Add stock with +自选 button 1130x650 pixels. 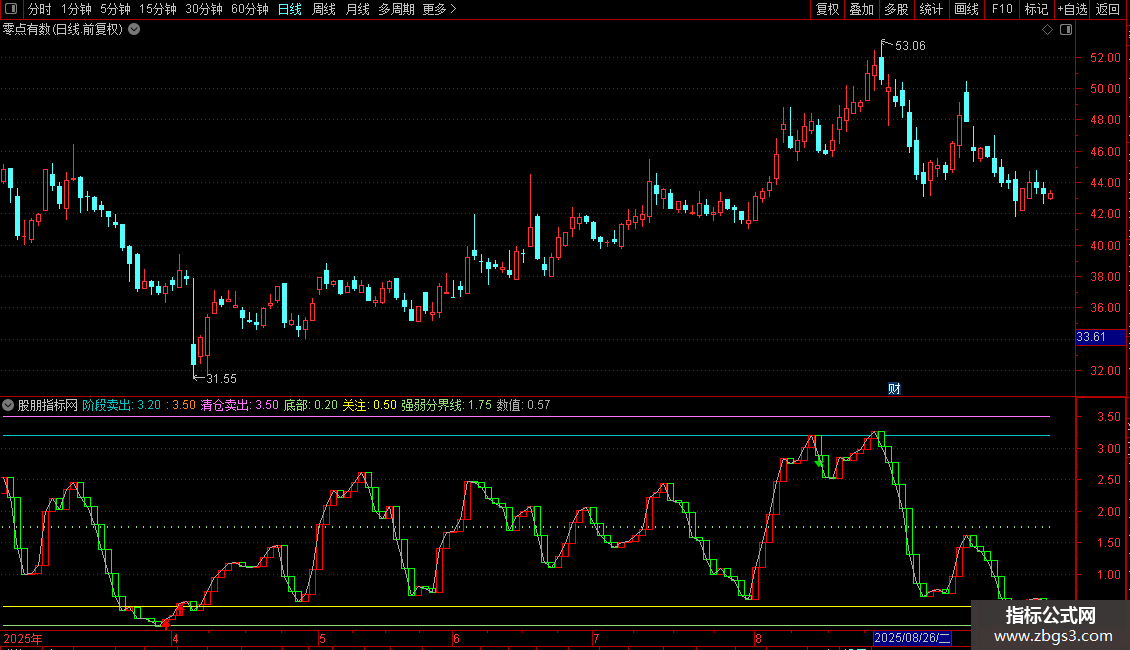[x=1072, y=9]
